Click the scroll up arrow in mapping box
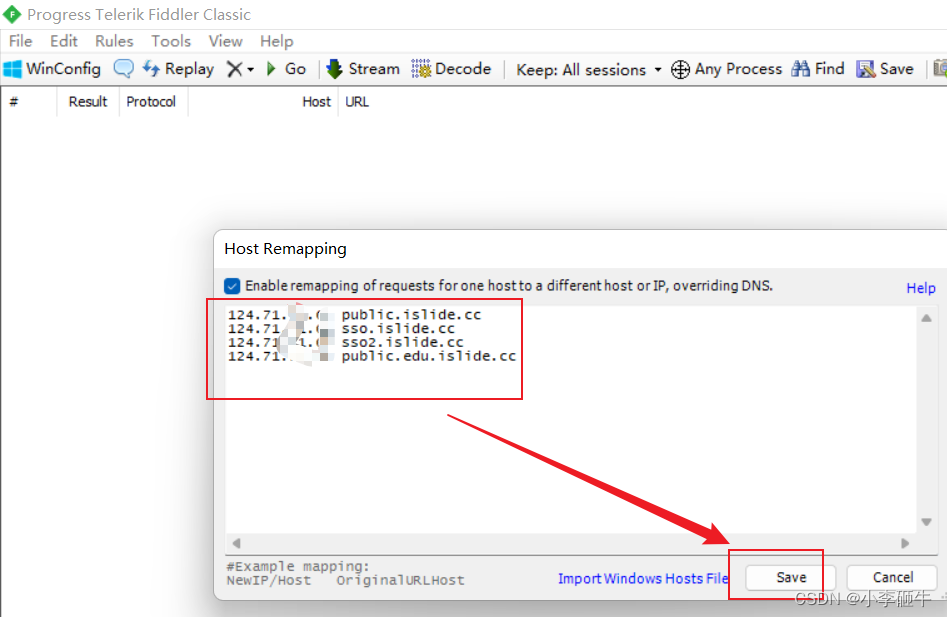The width and height of the screenshot is (947, 617). click(x=926, y=318)
